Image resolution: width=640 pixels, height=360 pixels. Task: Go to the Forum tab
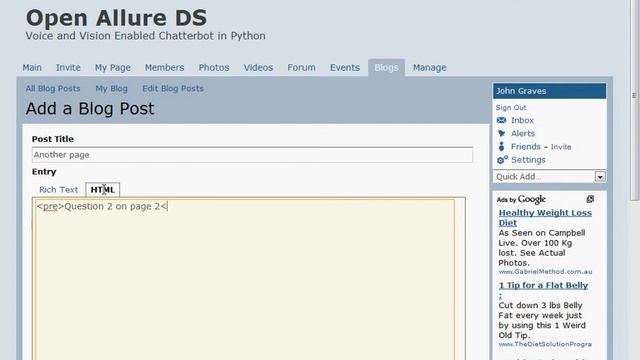click(x=301, y=68)
